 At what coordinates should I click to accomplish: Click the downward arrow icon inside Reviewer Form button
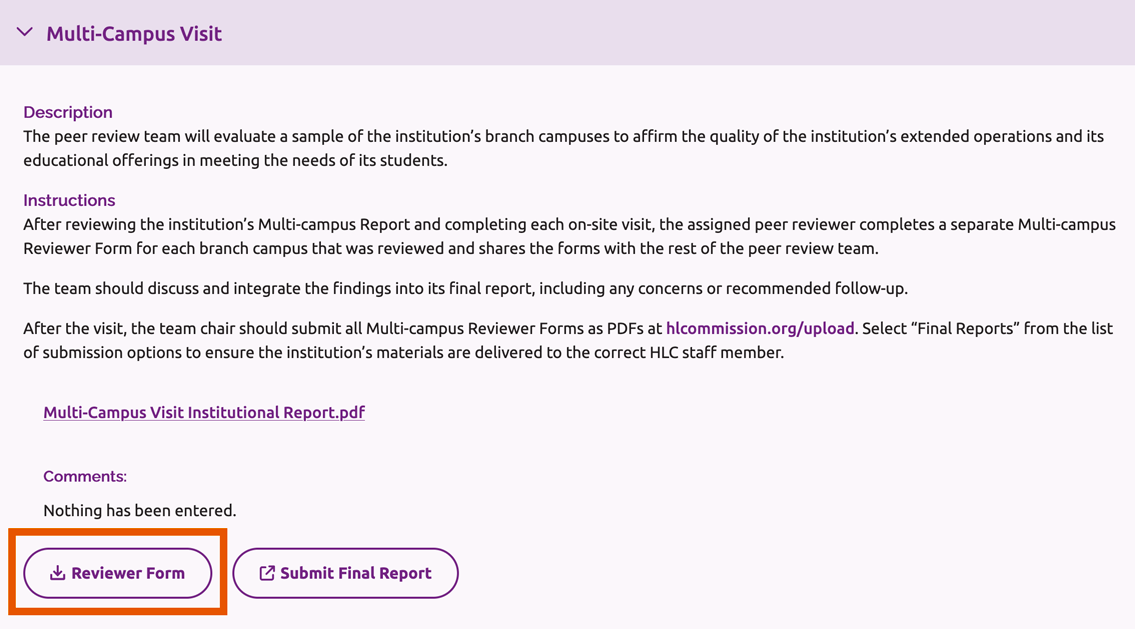pos(59,572)
